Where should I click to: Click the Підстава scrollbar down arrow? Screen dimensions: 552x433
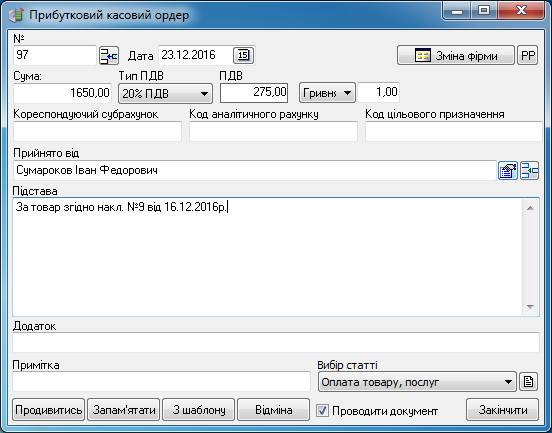[x=530, y=307]
